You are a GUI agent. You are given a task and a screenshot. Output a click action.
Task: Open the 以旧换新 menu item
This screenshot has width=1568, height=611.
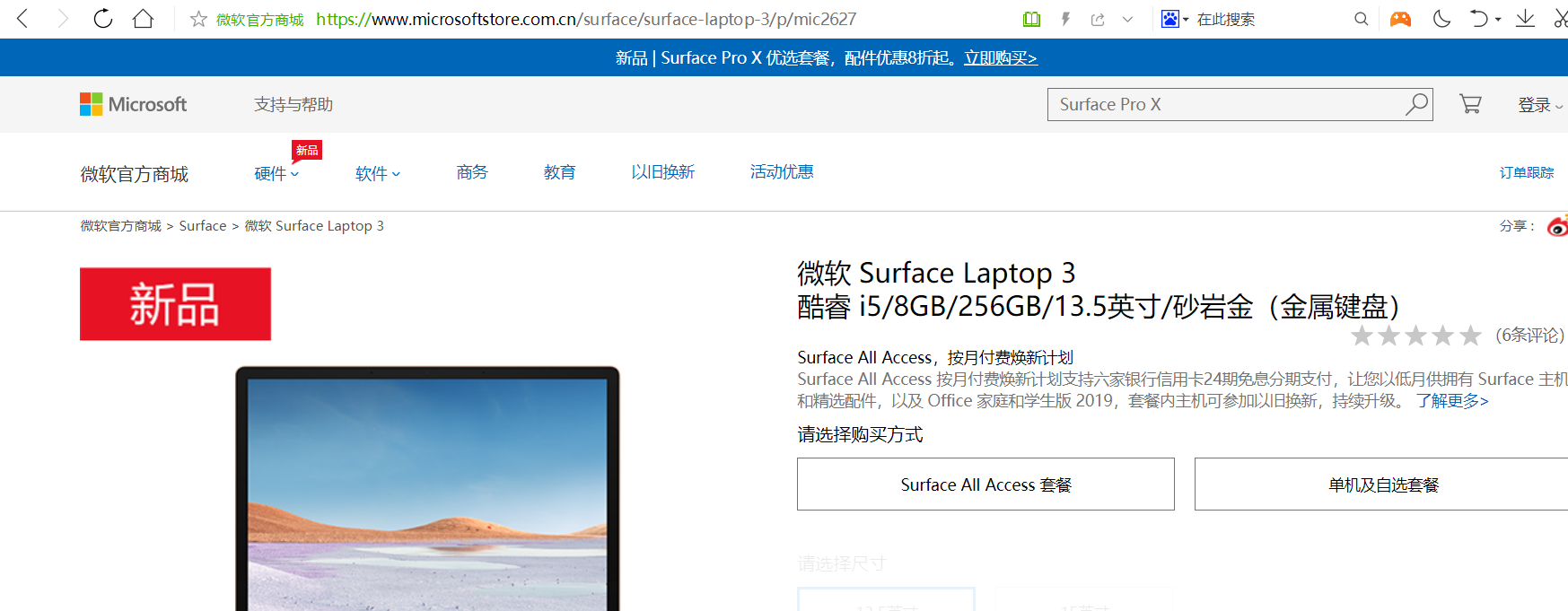[662, 171]
